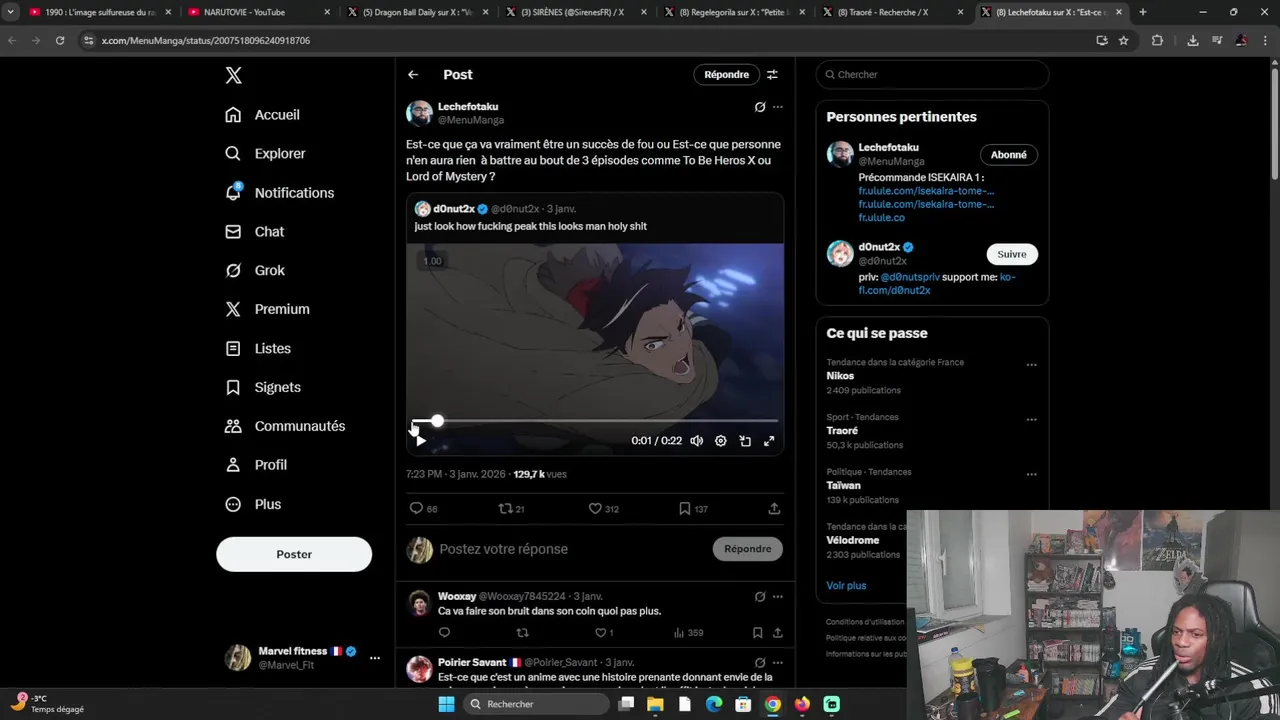Click Voir plus under trends

pos(846,586)
